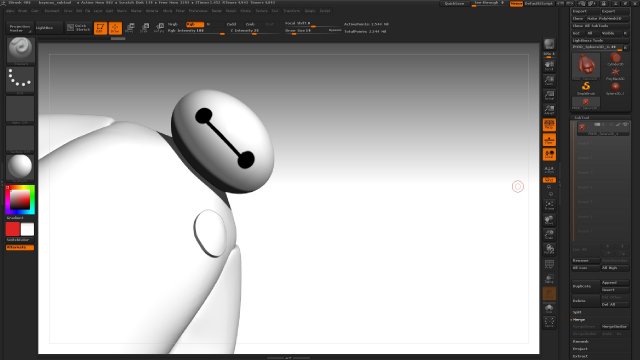Click the right-shelf Scale view icon
This screenshot has height=360, width=640.
pos(549,235)
